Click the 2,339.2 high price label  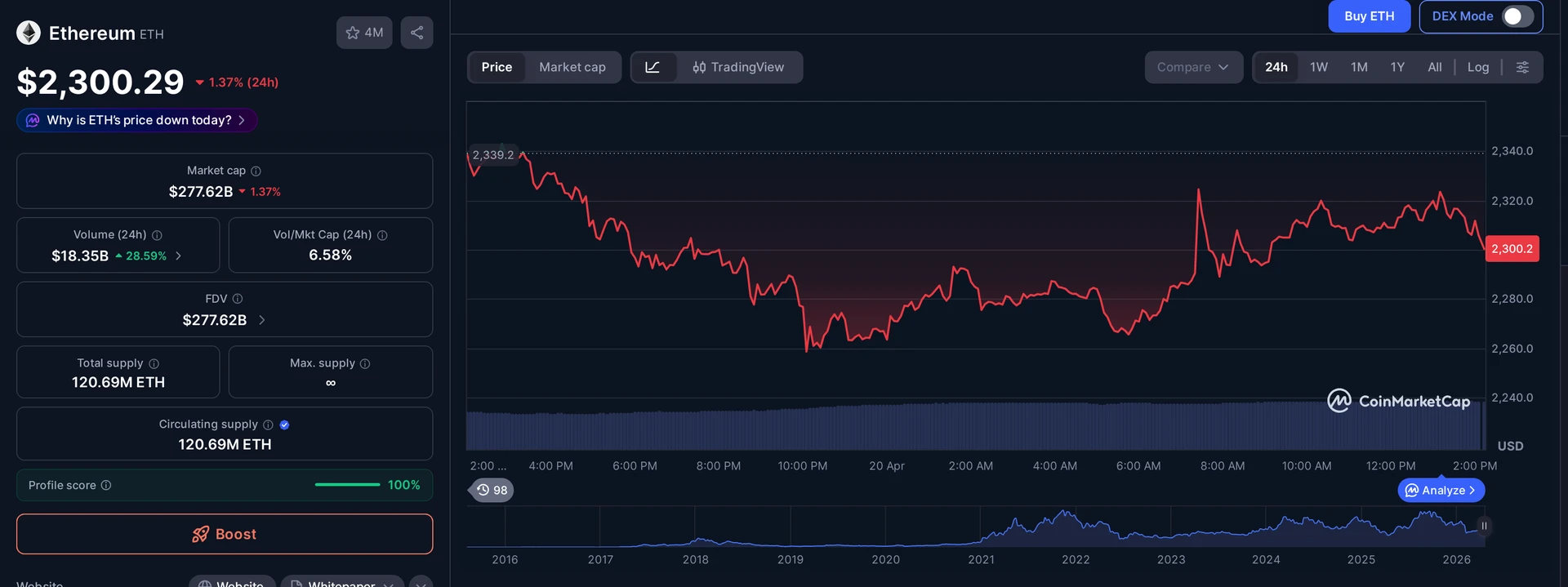[x=492, y=155]
